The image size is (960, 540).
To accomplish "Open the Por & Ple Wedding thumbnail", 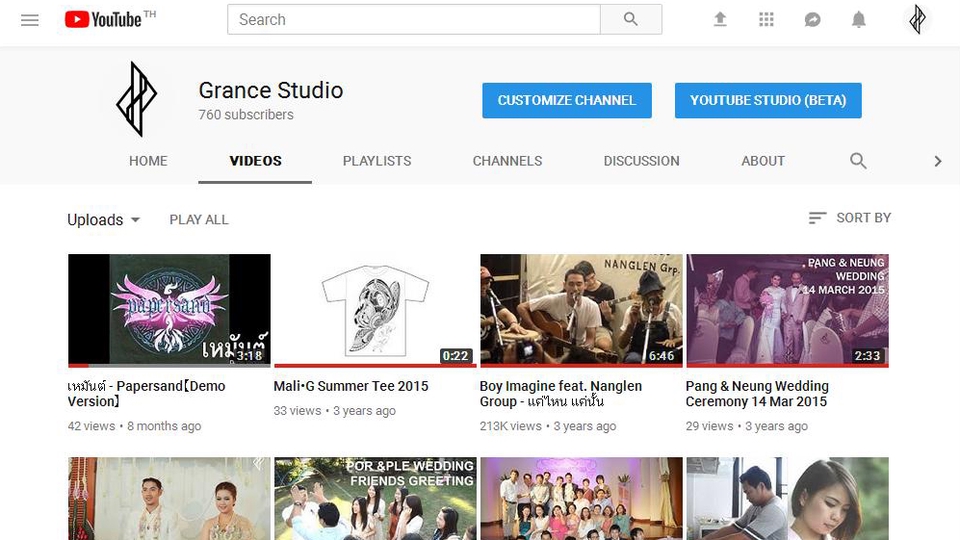I will pyautogui.click(x=375, y=498).
